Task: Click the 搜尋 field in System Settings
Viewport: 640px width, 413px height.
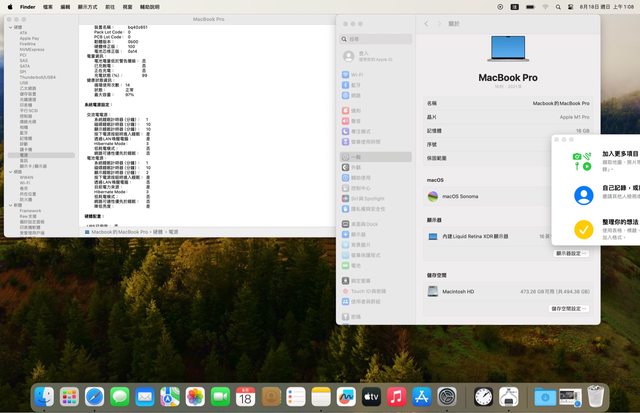Action: [x=375, y=39]
